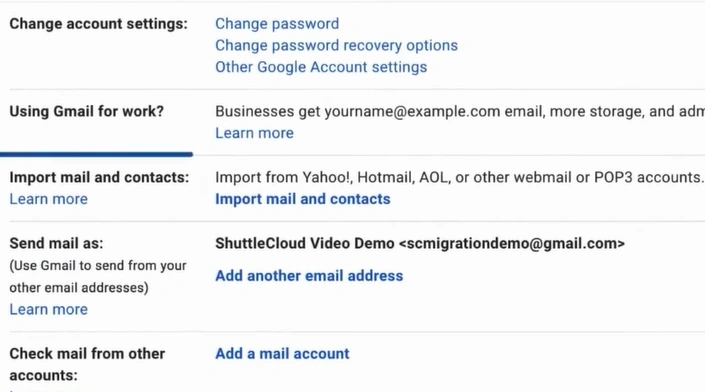Open the Change password link
The image size is (705, 392).
coord(277,24)
